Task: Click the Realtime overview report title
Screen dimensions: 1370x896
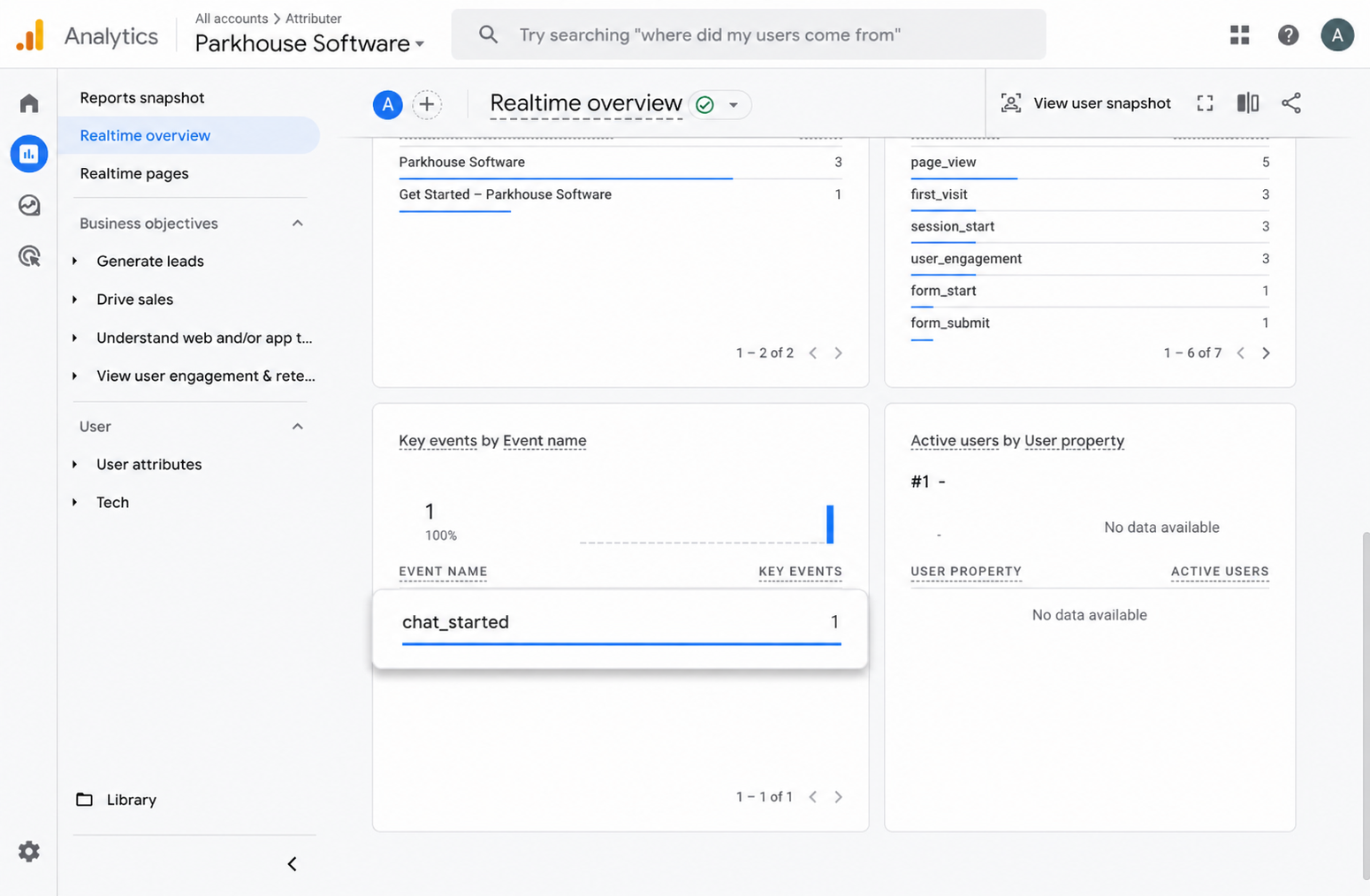Action: tap(586, 103)
